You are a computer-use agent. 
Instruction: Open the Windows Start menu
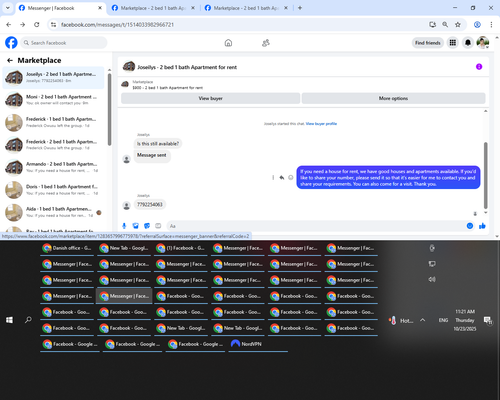(9, 320)
